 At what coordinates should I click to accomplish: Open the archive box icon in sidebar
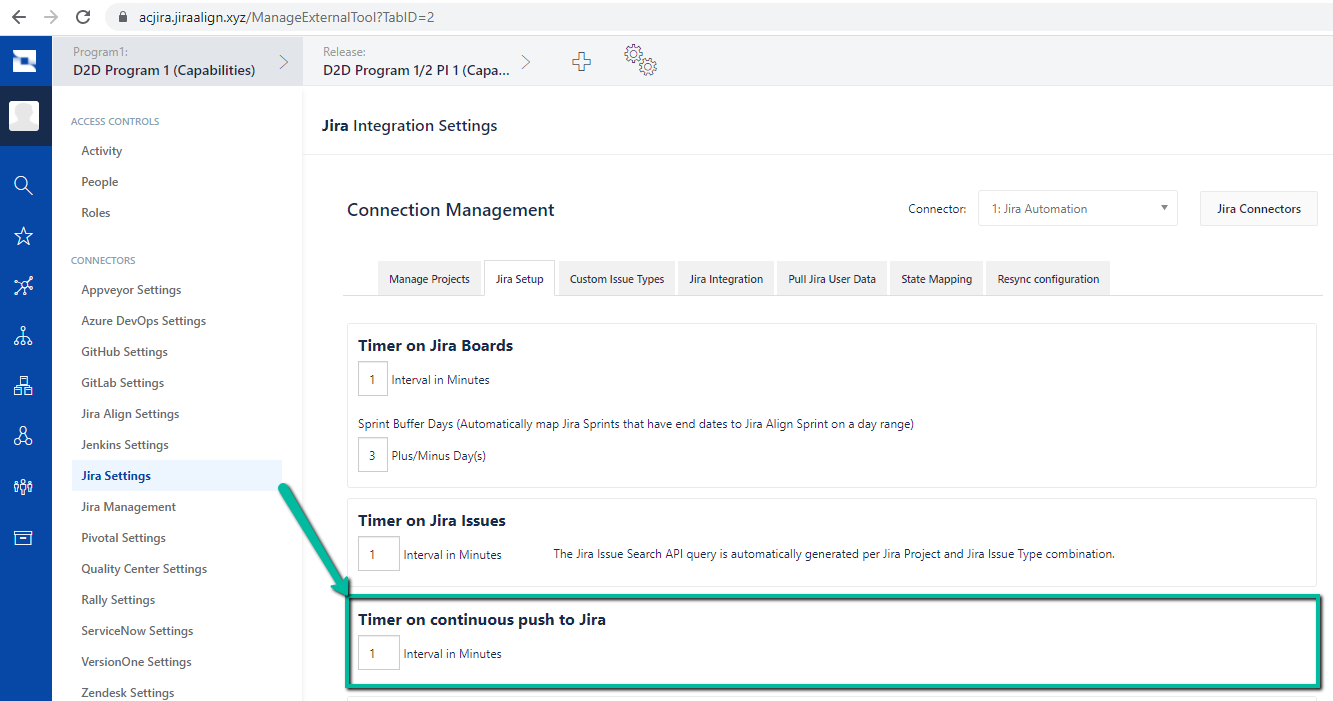tap(23, 538)
